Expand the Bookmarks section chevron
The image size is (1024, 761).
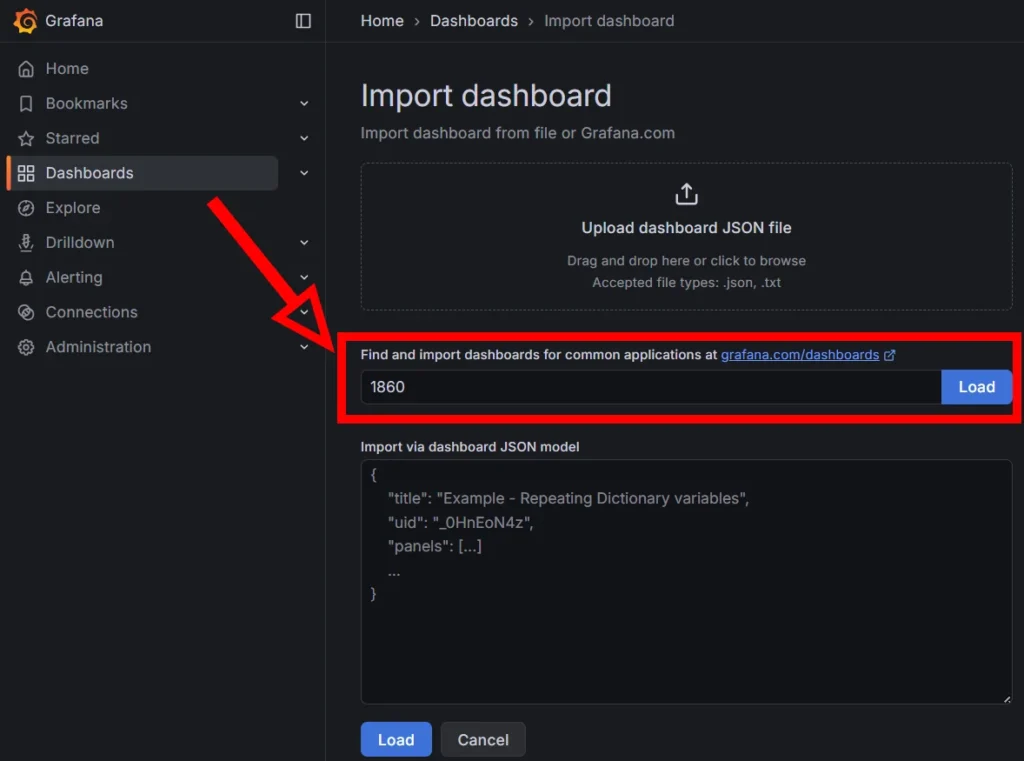point(304,104)
